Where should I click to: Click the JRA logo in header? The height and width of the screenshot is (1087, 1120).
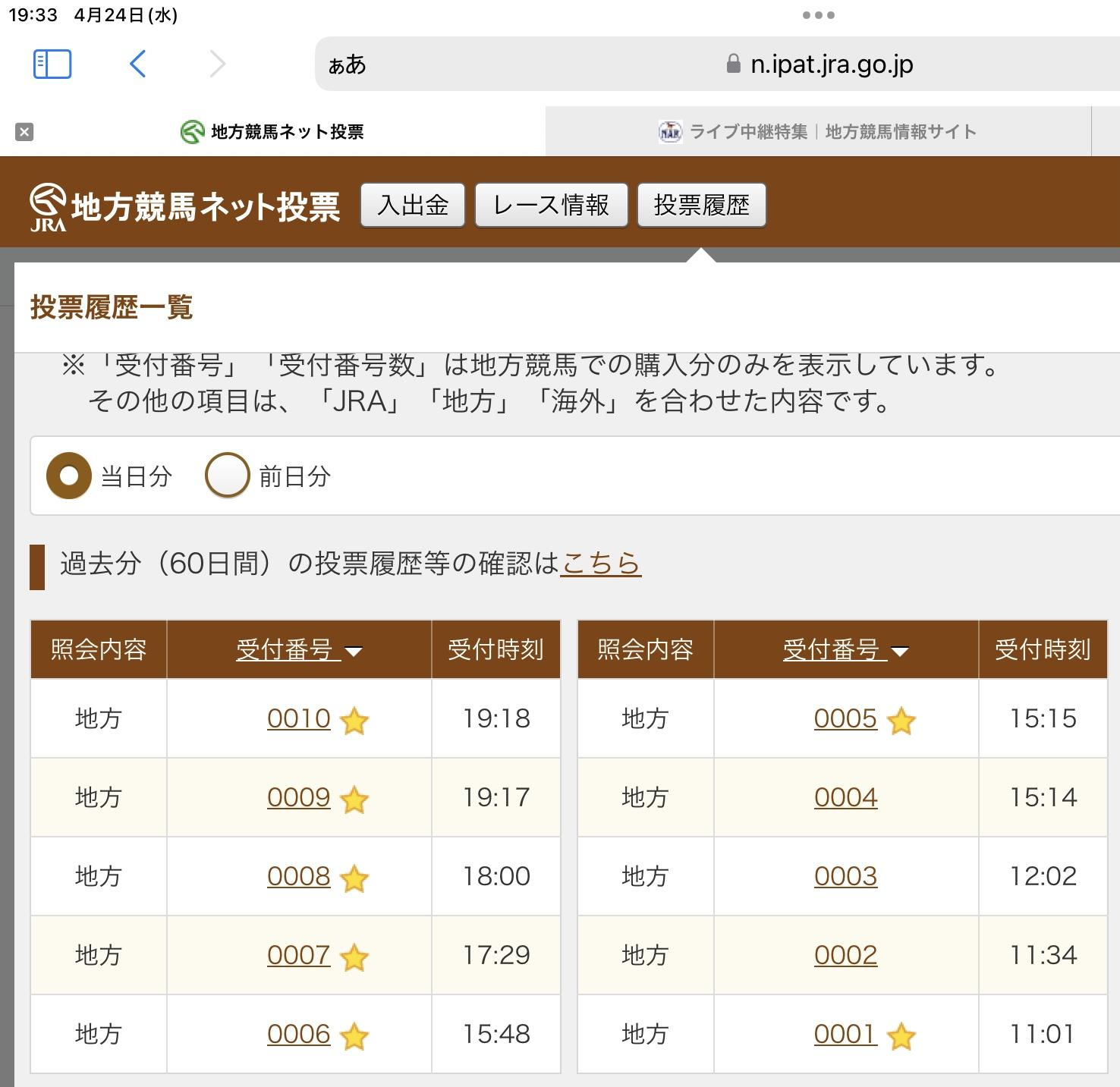[x=48, y=206]
